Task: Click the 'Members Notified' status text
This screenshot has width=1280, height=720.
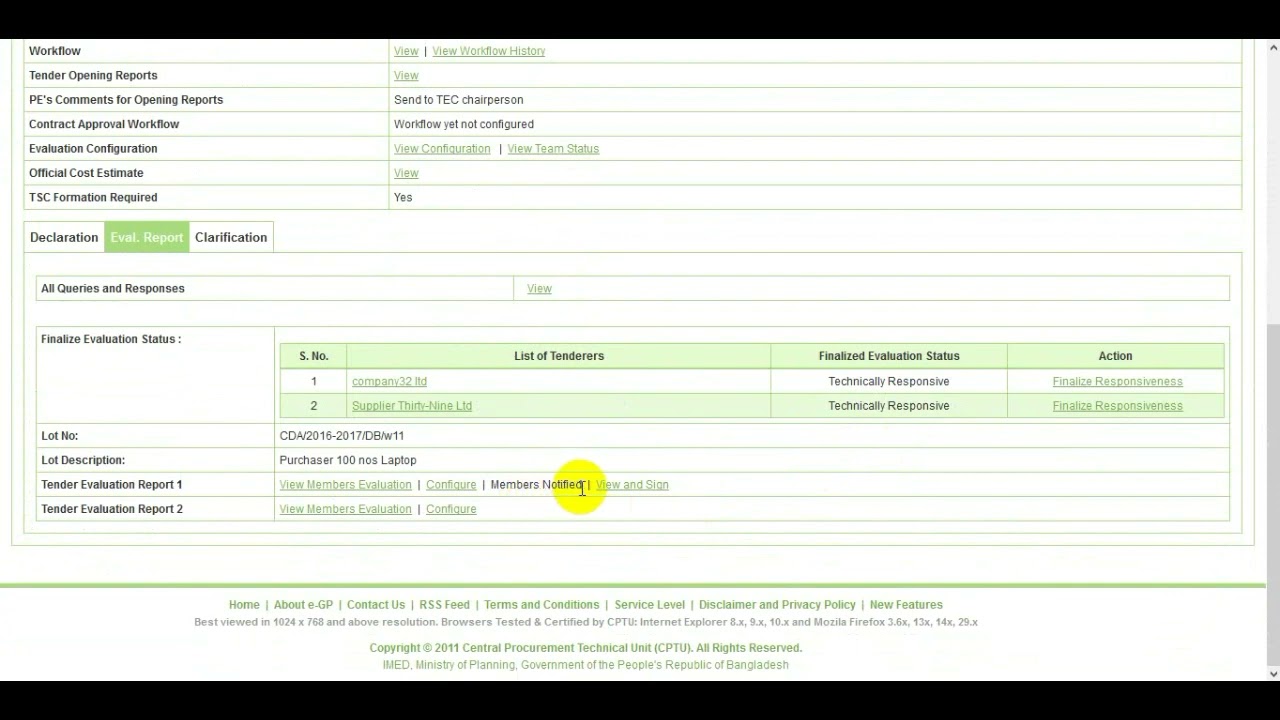Action: tap(537, 485)
